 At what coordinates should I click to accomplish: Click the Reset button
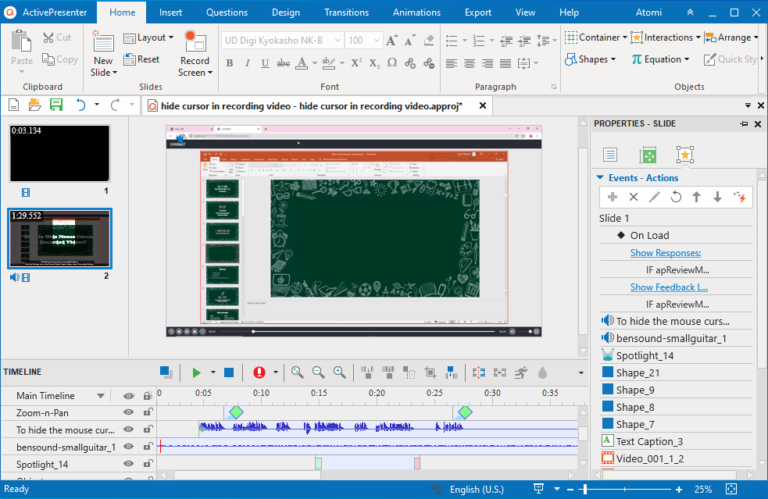[x=142, y=59]
